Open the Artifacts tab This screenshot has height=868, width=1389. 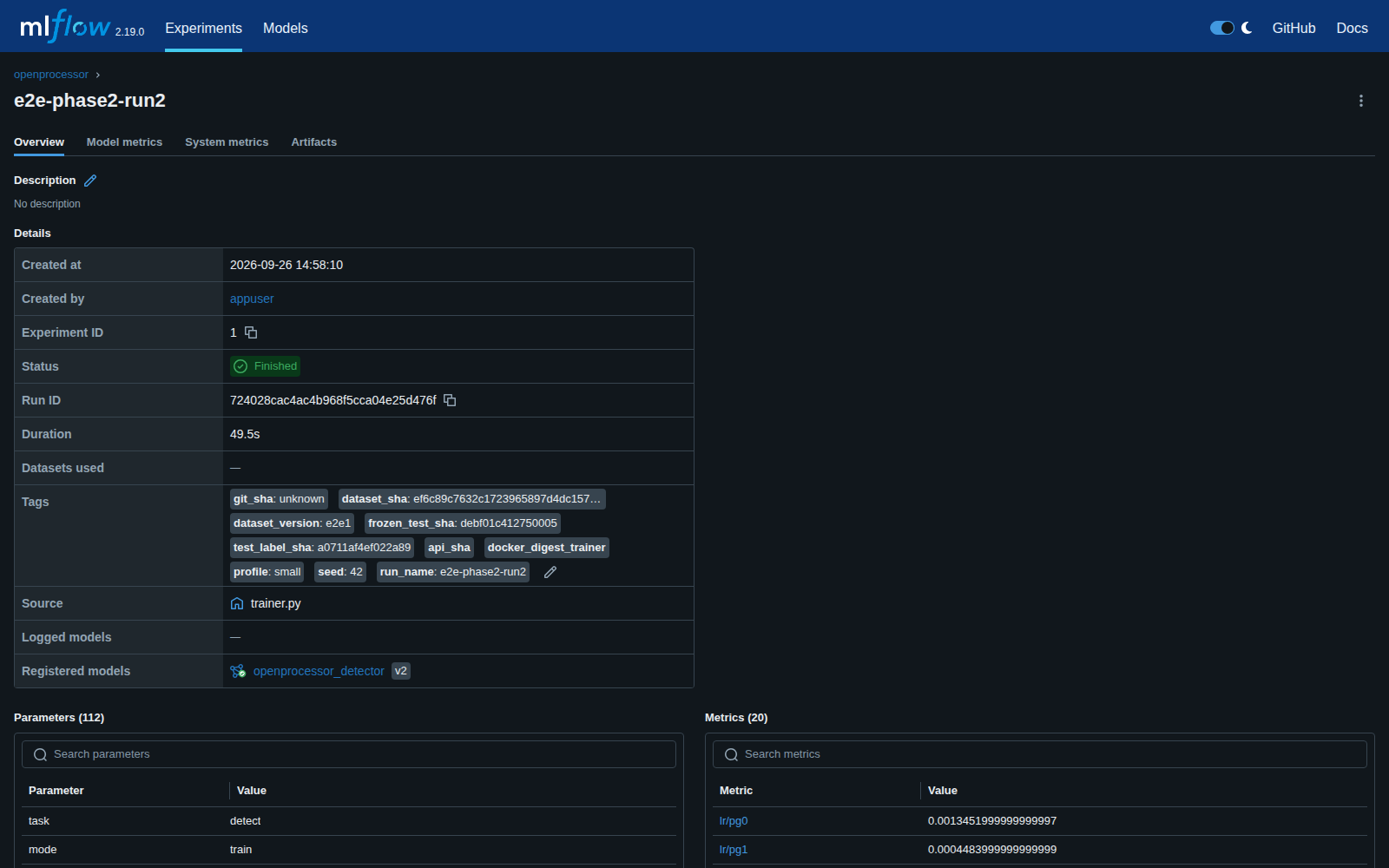tap(314, 142)
